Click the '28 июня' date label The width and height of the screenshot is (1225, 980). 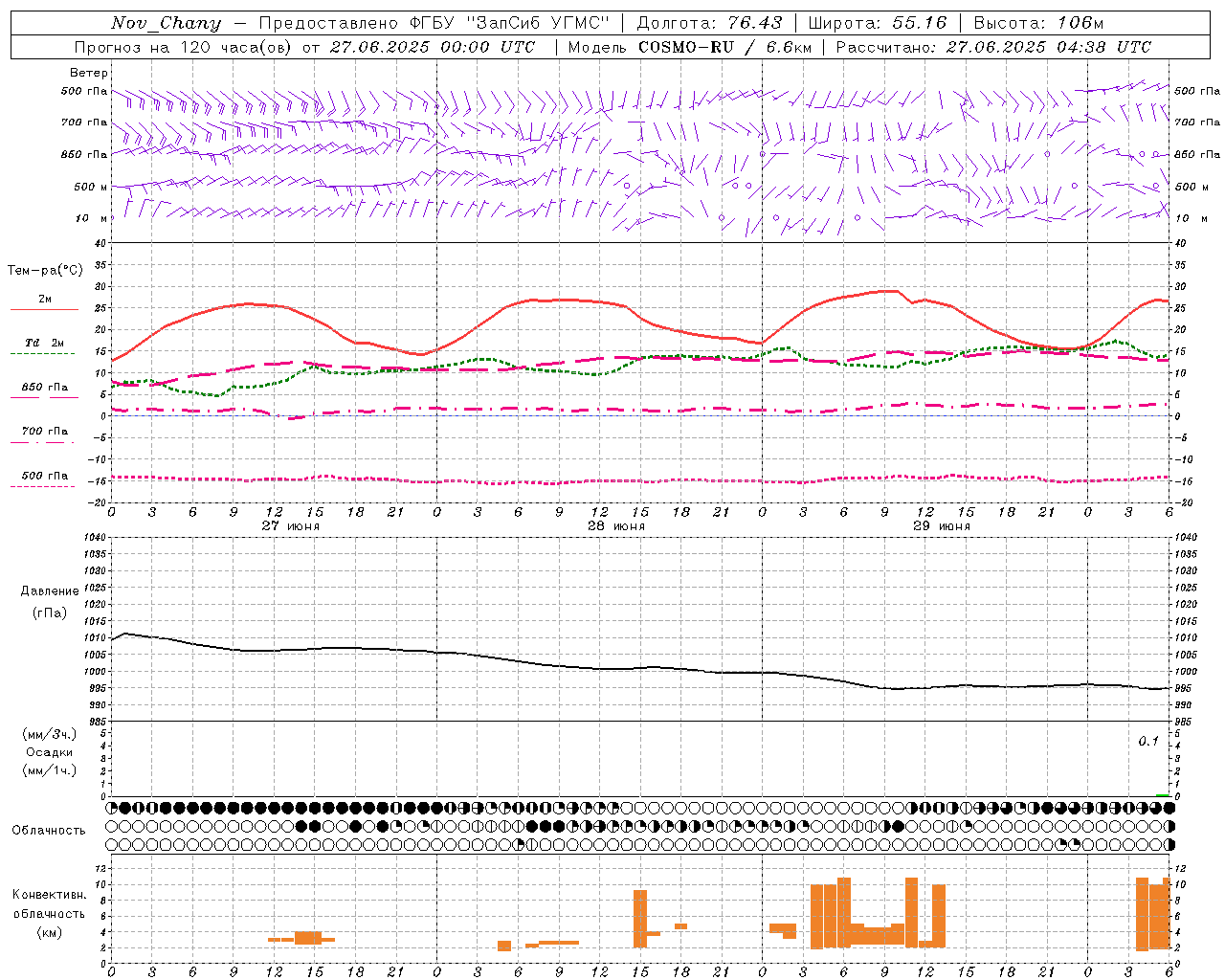point(616,526)
